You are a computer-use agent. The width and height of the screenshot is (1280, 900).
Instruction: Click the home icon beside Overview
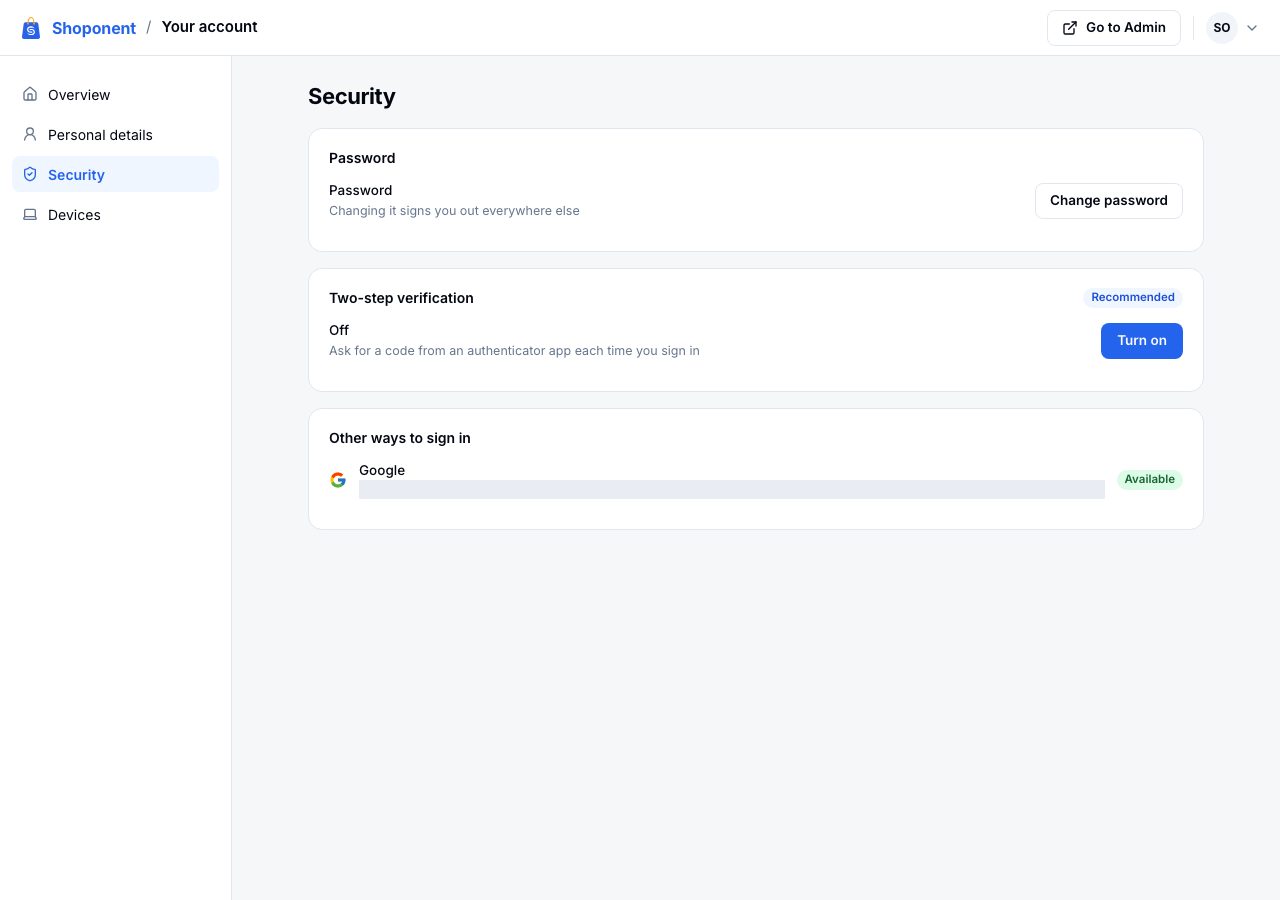tap(30, 94)
